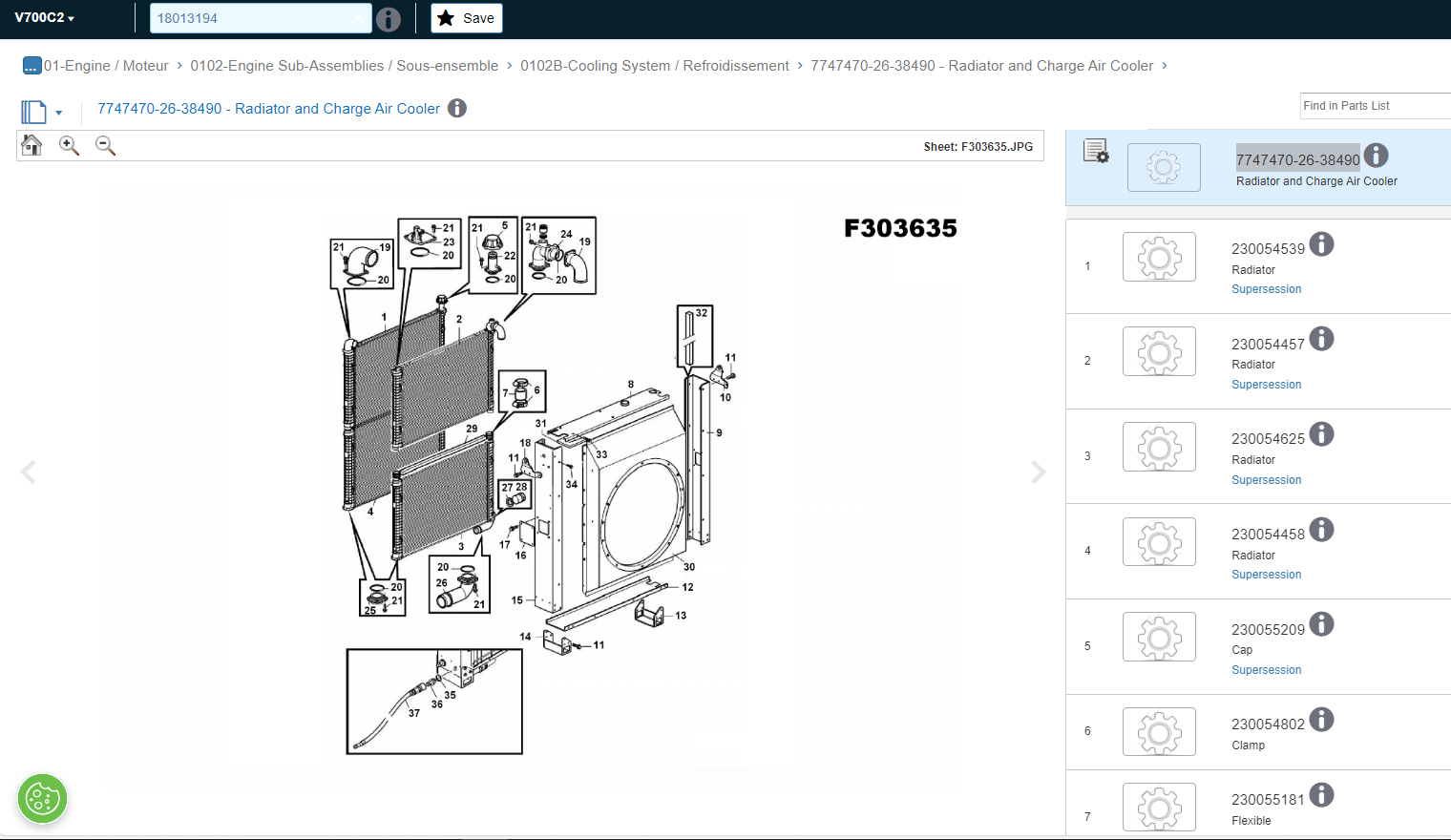Expand chevron after Radiator breadcrumb
Image resolution: width=1451 pixels, height=840 pixels.
click(1165, 66)
